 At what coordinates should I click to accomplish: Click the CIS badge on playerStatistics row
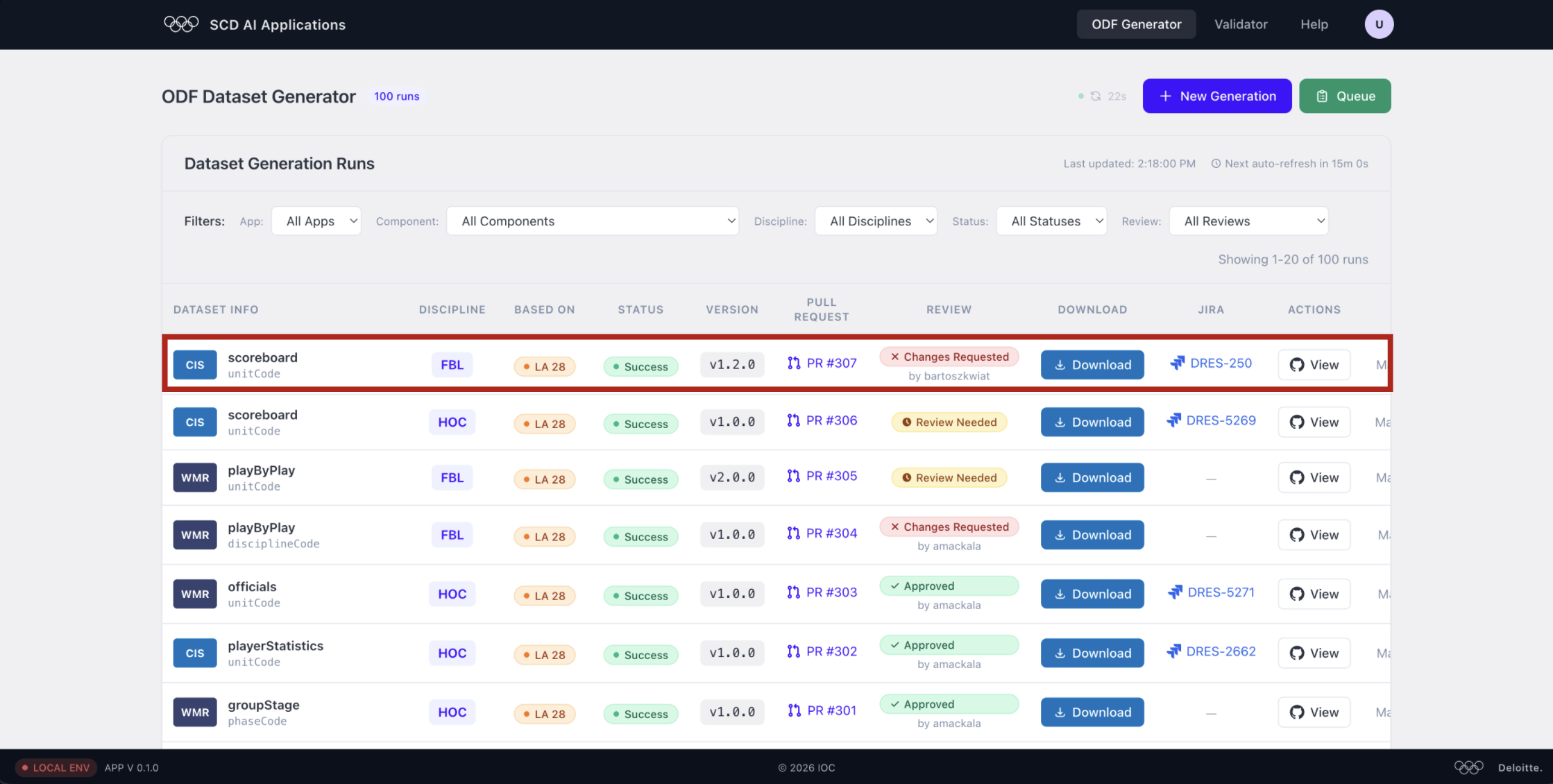pyautogui.click(x=195, y=654)
